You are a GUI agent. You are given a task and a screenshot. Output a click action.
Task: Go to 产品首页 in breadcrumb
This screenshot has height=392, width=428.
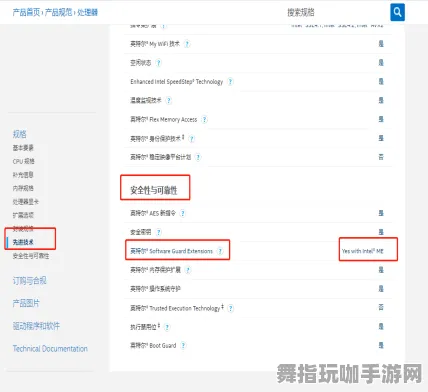(26, 12)
